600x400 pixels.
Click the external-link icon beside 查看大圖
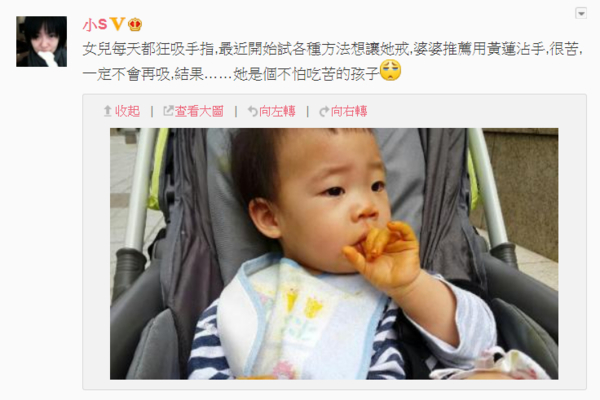[168, 111]
